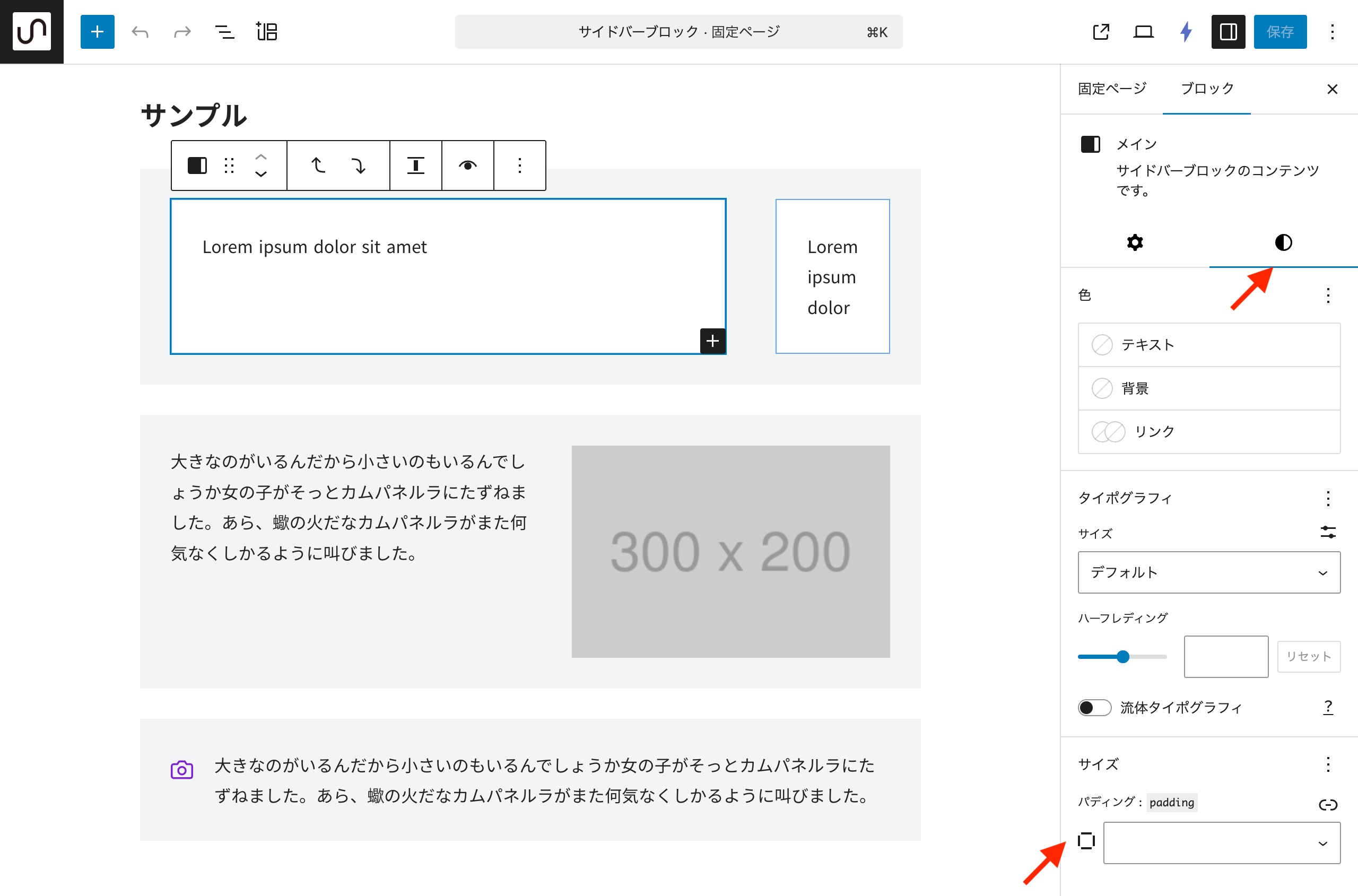Switch to the gear settings tab
Image resolution: width=1358 pixels, height=896 pixels.
click(1135, 242)
